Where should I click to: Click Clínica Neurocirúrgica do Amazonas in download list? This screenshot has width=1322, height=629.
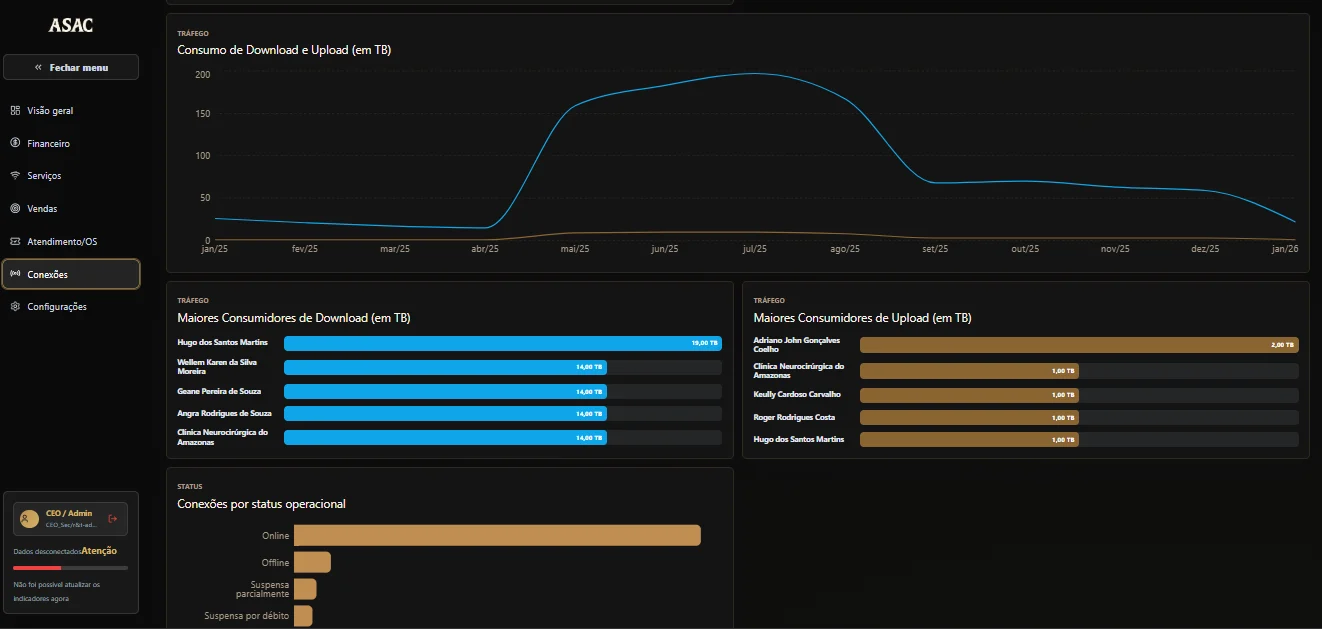click(x=223, y=437)
